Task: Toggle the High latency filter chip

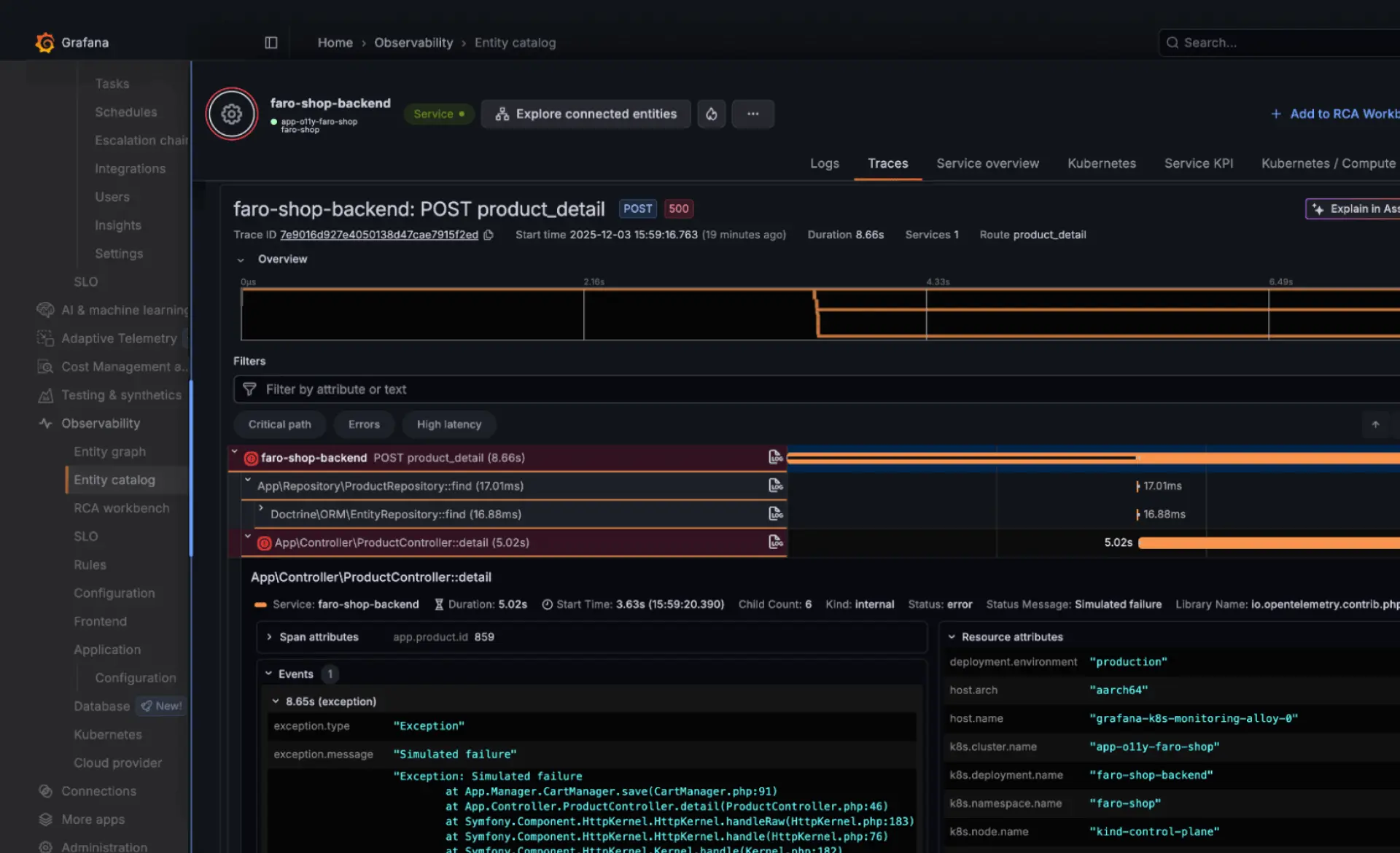Action: click(449, 424)
